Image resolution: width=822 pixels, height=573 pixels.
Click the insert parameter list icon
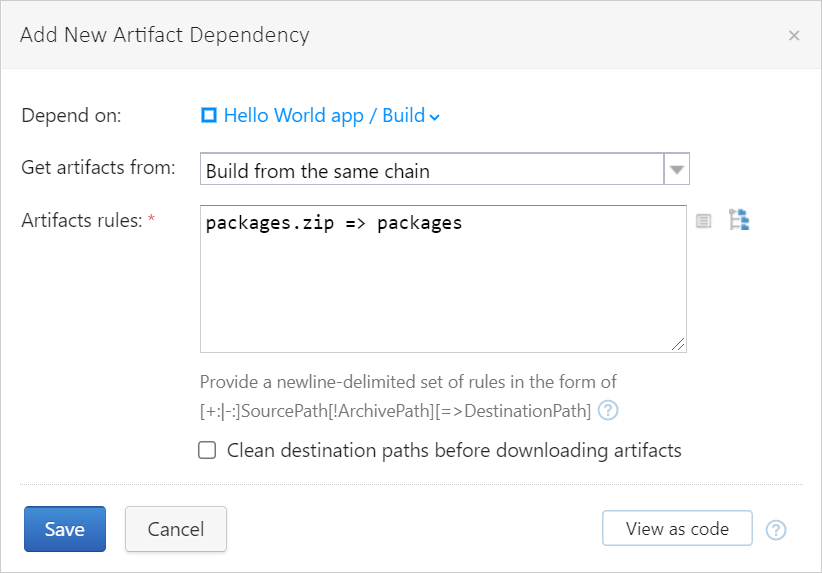pyautogui.click(x=704, y=220)
